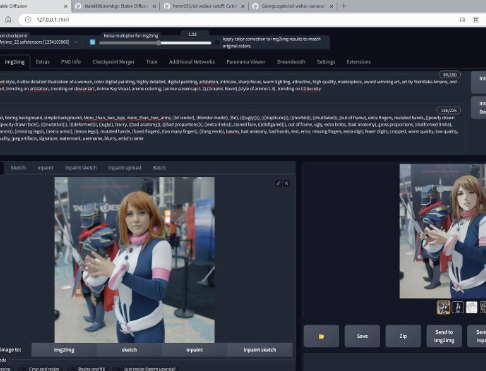Open the Additional Networks tab
Screen dimensions: 486x371
pos(192,62)
